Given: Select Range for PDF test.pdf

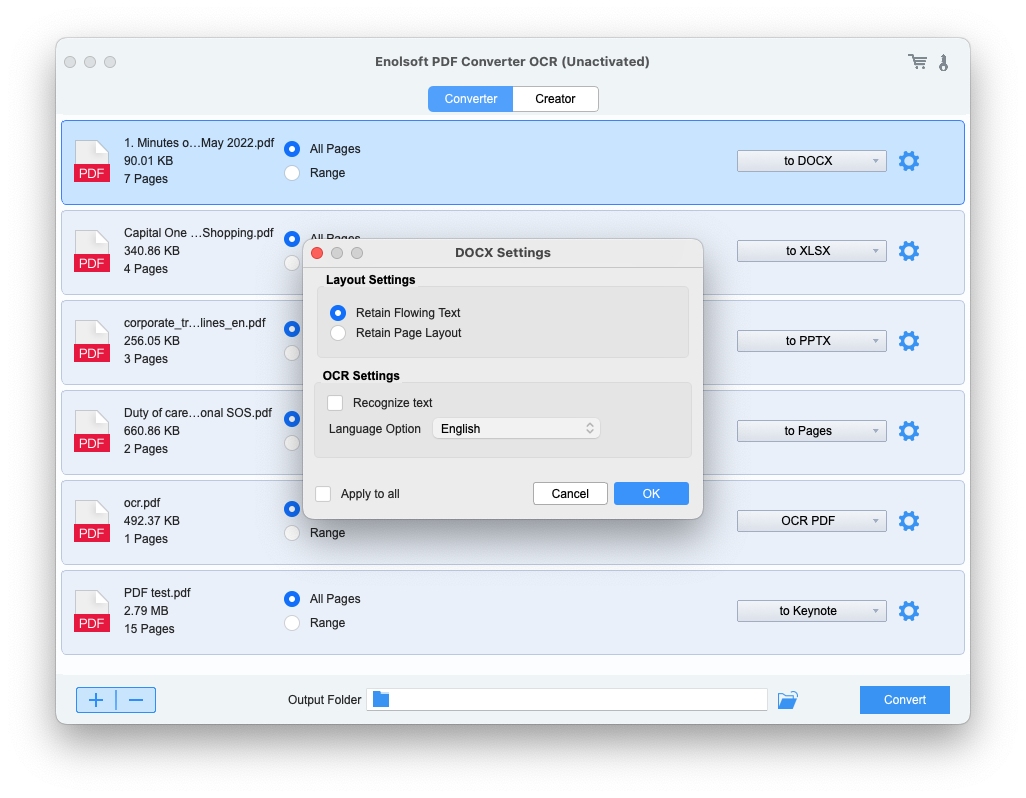Looking at the screenshot, I should pos(292,623).
